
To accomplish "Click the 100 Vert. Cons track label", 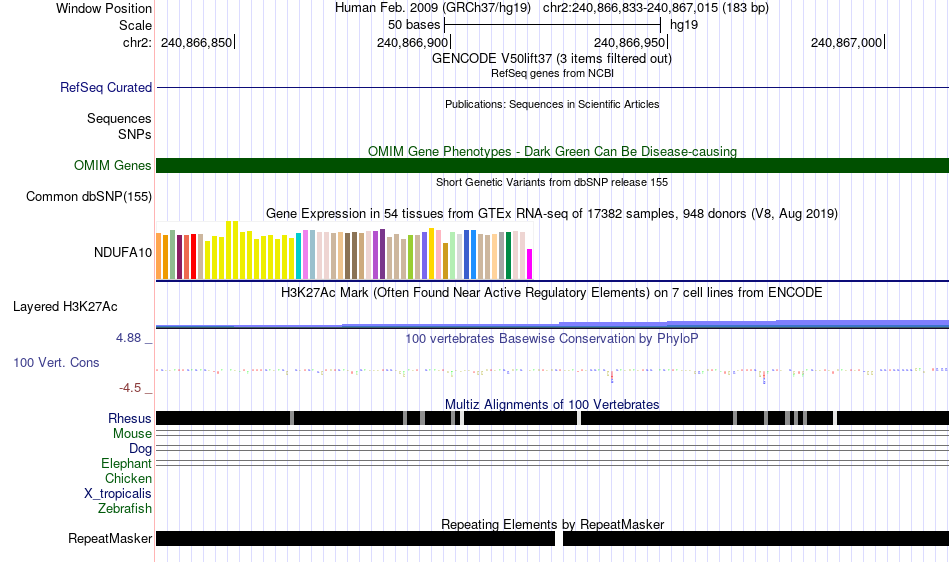I will click(x=56, y=362).
